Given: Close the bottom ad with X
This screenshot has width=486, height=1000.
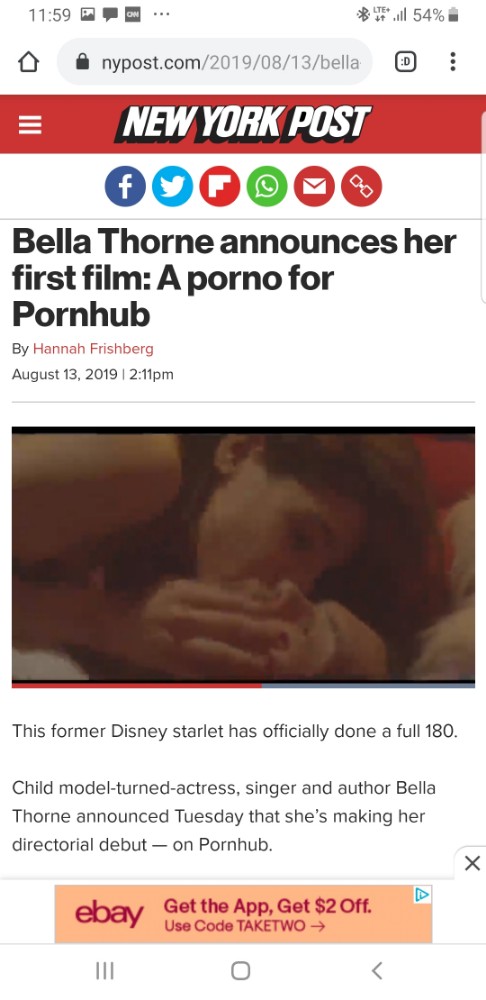Looking at the screenshot, I should [472, 864].
